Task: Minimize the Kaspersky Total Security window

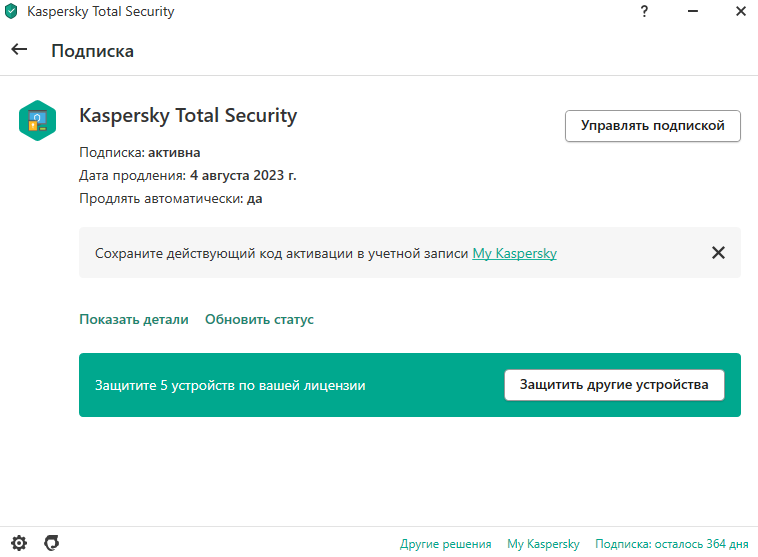Action: pyautogui.click(x=693, y=11)
